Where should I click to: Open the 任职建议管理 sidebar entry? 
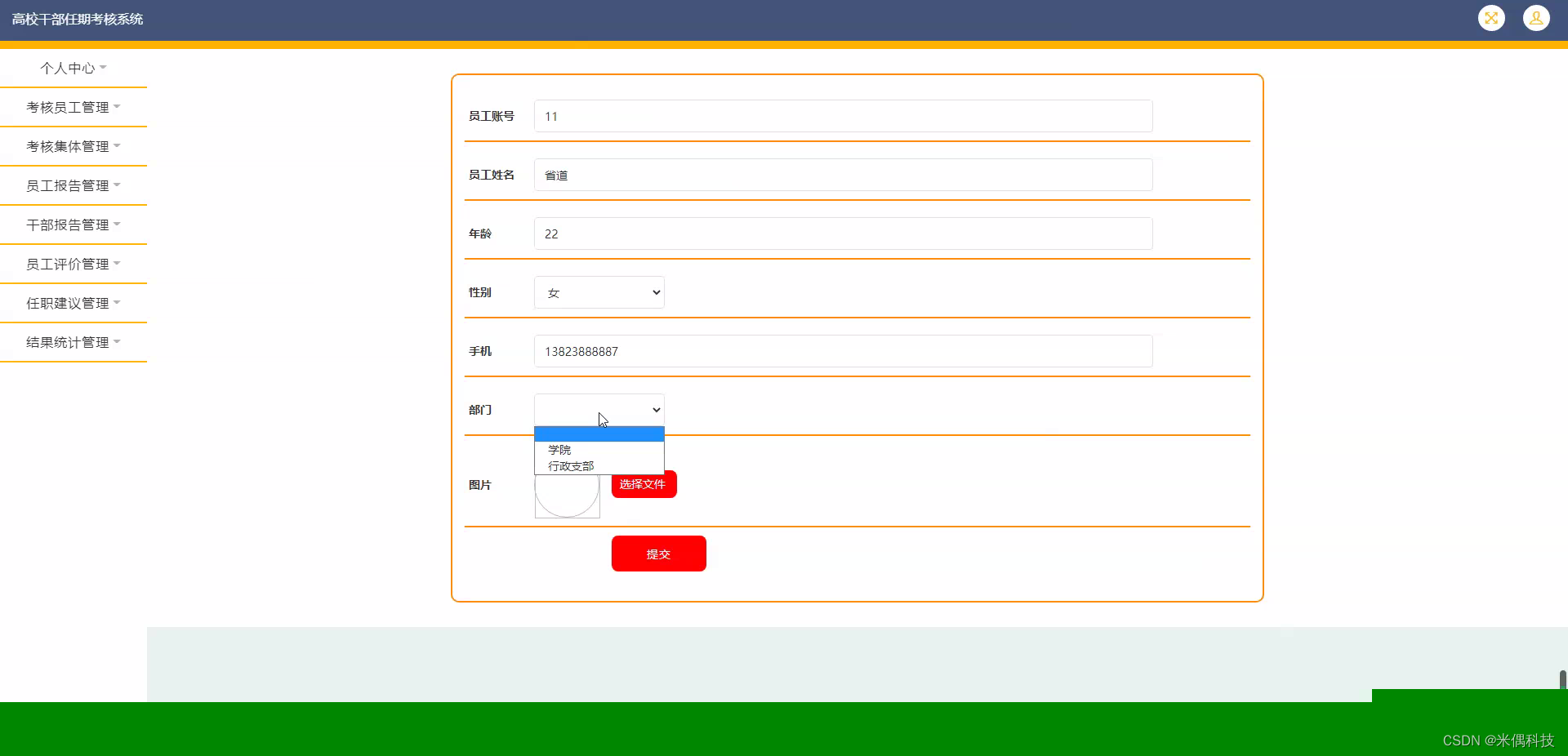pos(73,303)
